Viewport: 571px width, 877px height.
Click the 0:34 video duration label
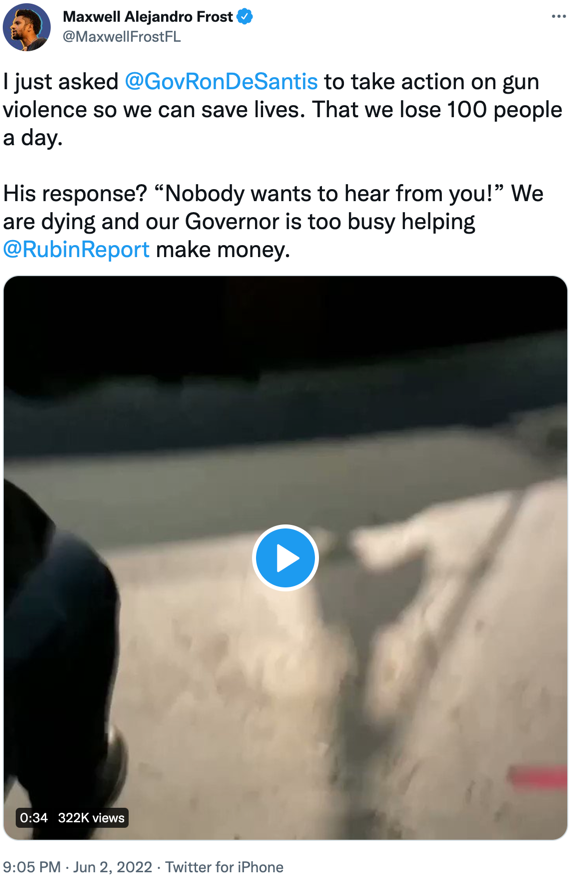click(x=34, y=818)
